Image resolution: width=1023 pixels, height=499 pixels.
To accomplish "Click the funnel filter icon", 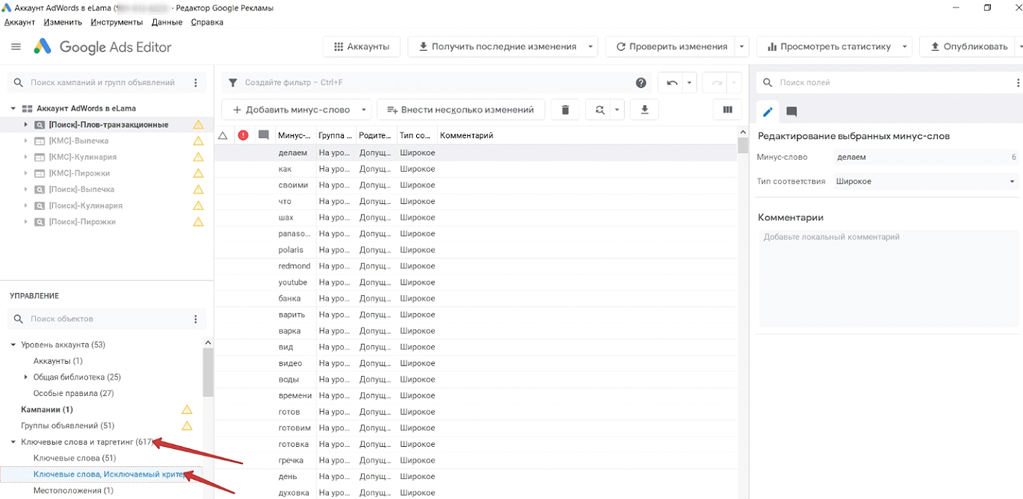I will coord(233,83).
